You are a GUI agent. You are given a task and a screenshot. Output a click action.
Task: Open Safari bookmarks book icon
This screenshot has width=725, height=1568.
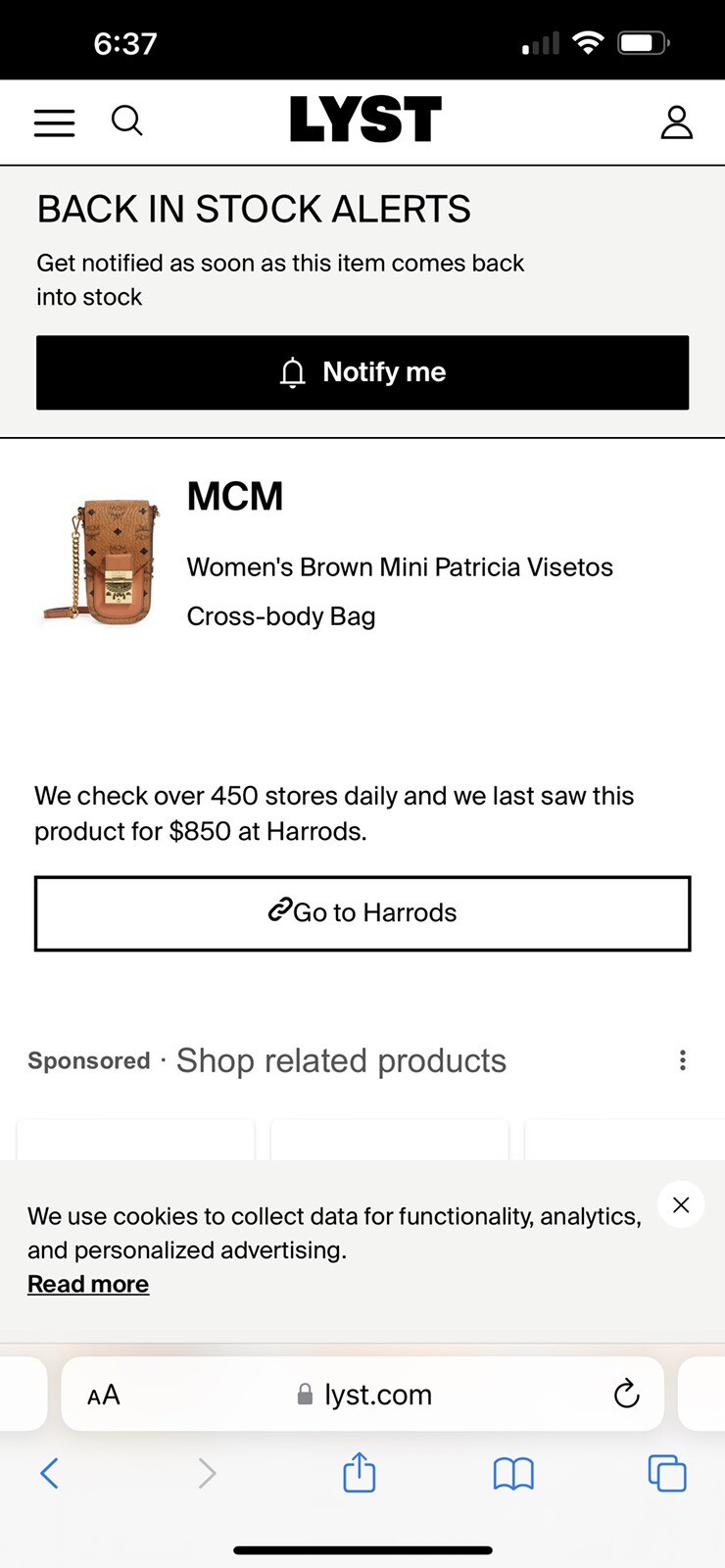coord(513,1473)
